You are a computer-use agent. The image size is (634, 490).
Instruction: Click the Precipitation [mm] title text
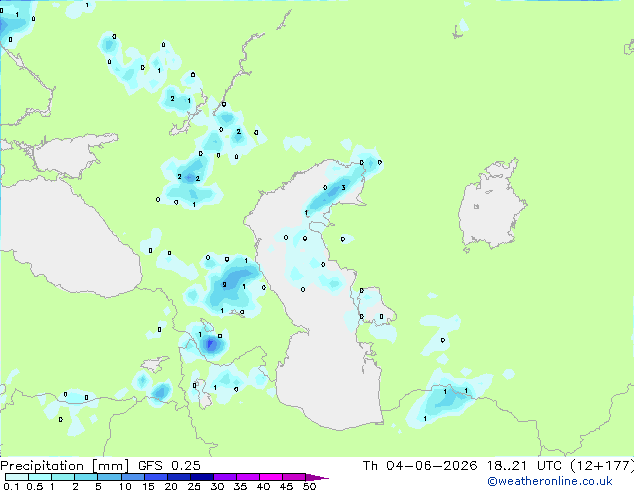64,466
